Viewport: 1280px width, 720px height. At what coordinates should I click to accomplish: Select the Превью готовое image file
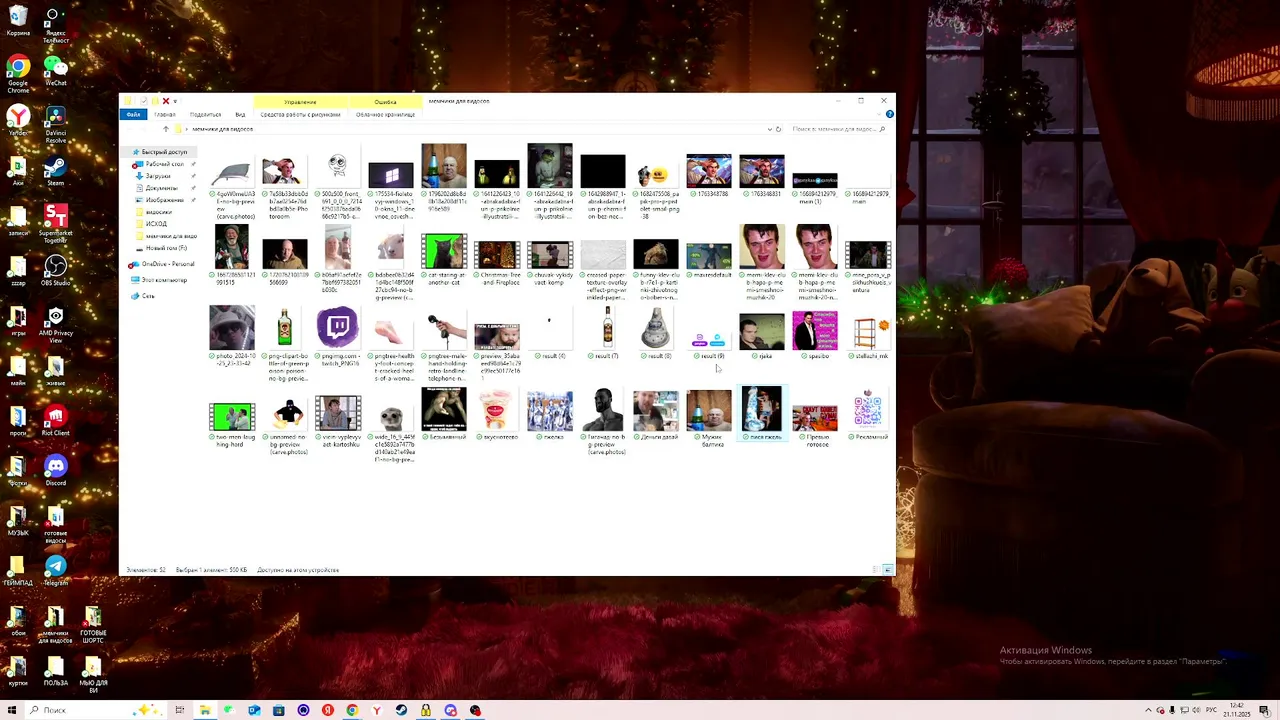click(815, 424)
